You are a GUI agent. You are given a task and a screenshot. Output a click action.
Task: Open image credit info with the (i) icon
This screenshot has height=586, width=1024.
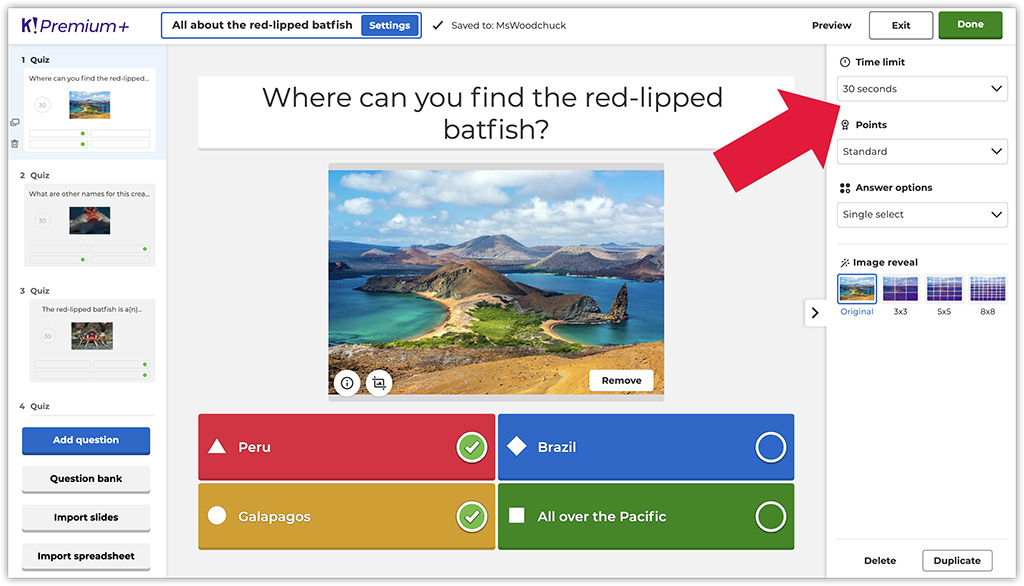[346, 382]
